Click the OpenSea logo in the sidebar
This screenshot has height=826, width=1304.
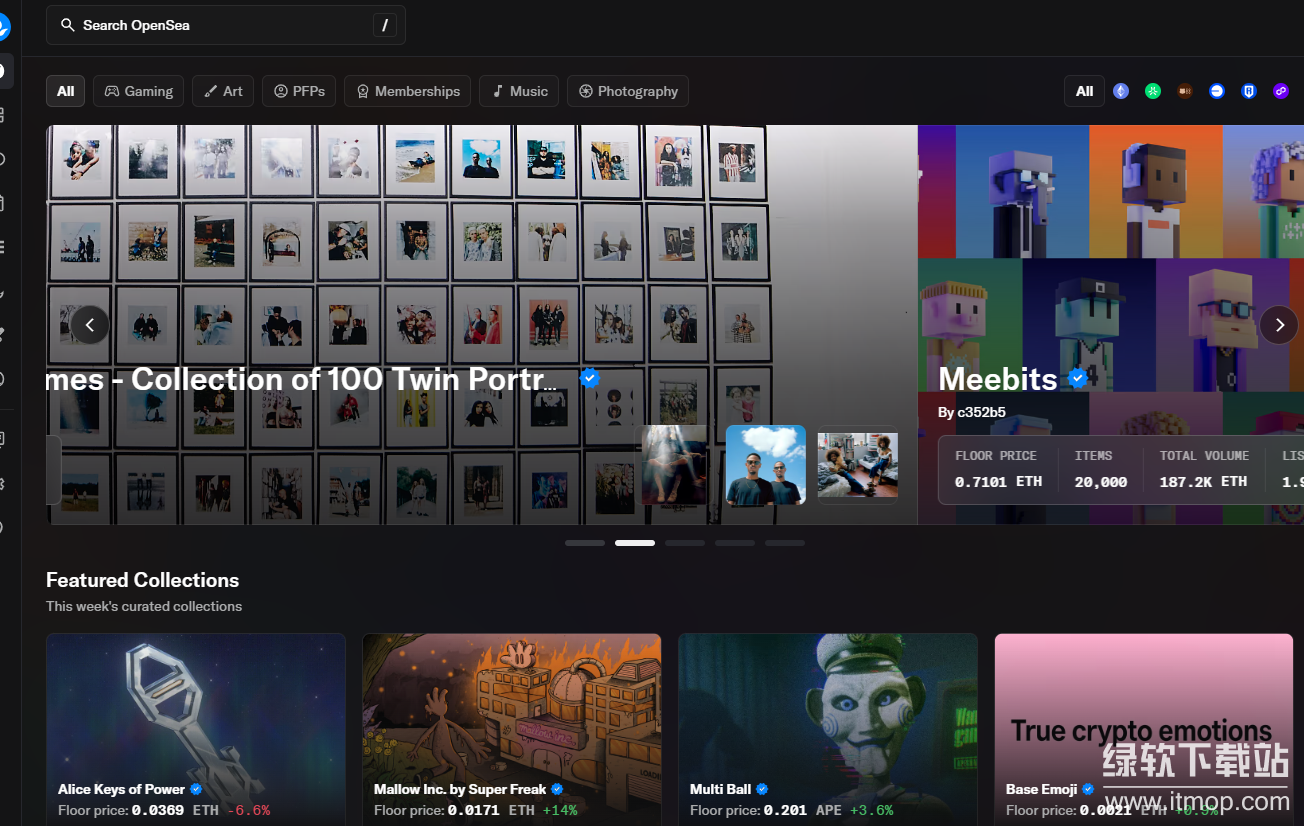coord(3,27)
